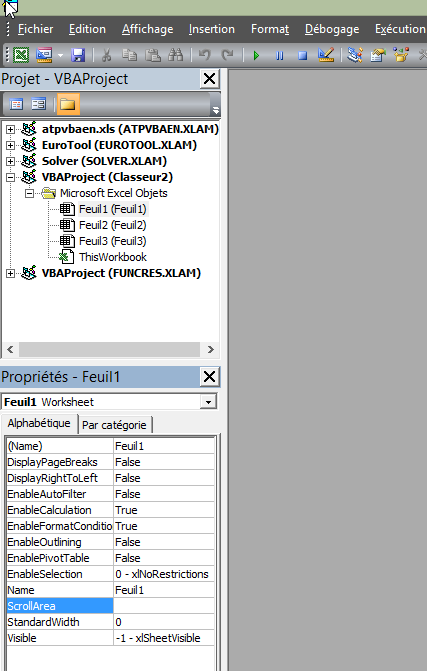The width and height of the screenshot is (427, 671).
Task: Open the Débogage menu
Action: [332, 29]
